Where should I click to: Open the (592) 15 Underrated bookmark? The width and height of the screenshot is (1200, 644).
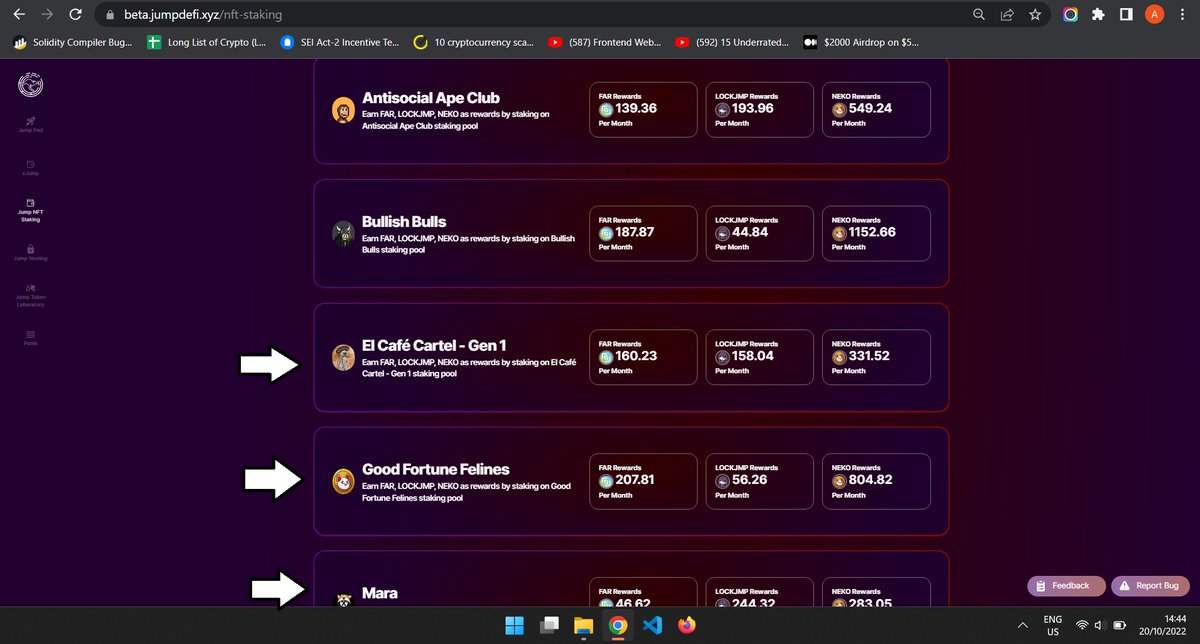(x=734, y=43)
